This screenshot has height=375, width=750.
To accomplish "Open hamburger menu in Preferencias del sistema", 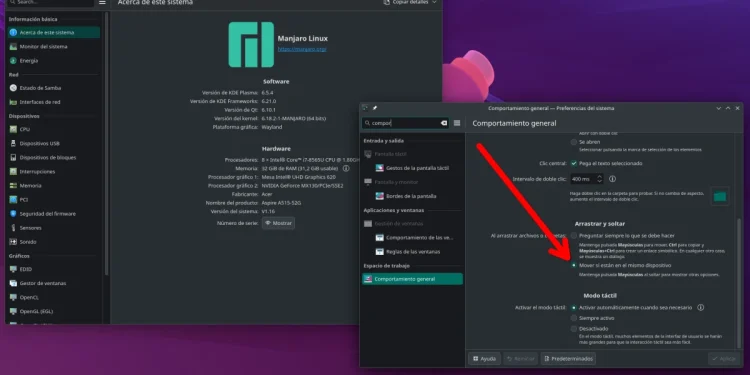I will click(457, 123).
